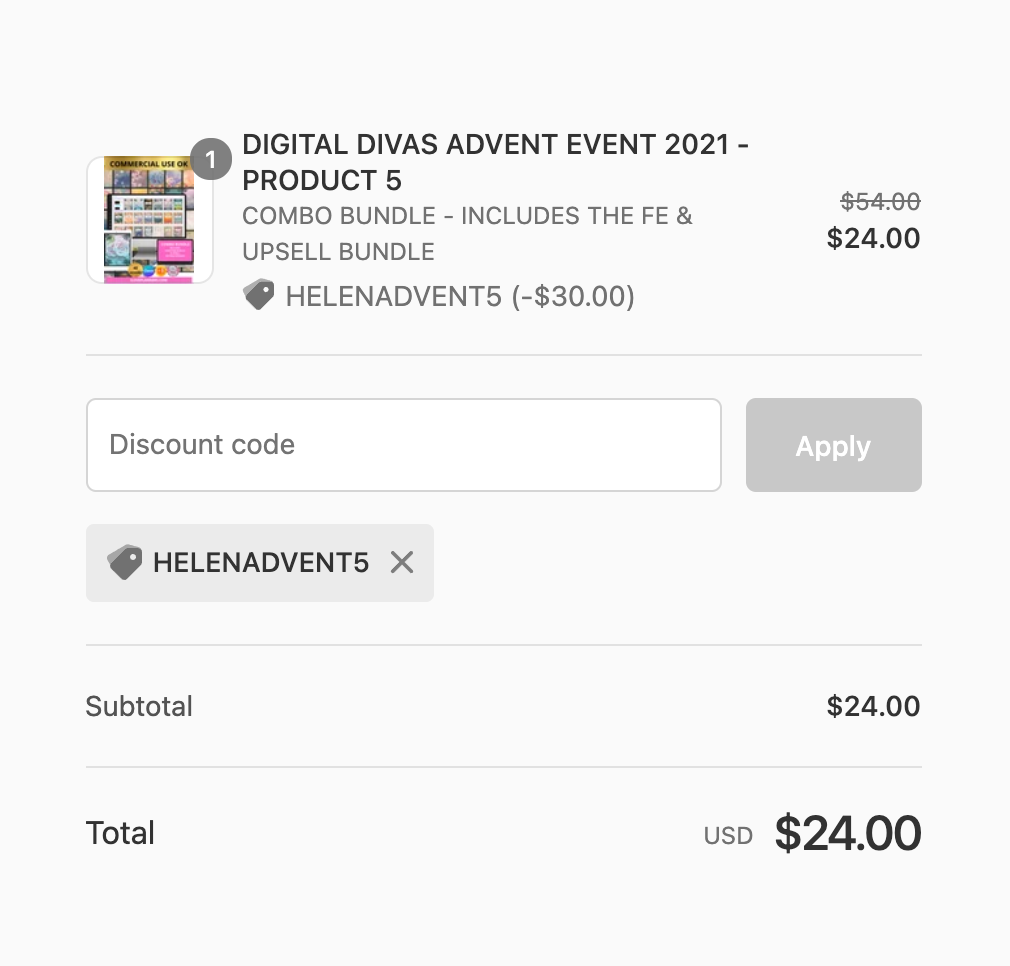The image size is (1010, 966).
Task: Click the Combo Bundle description text
Action: click(467, 216)
